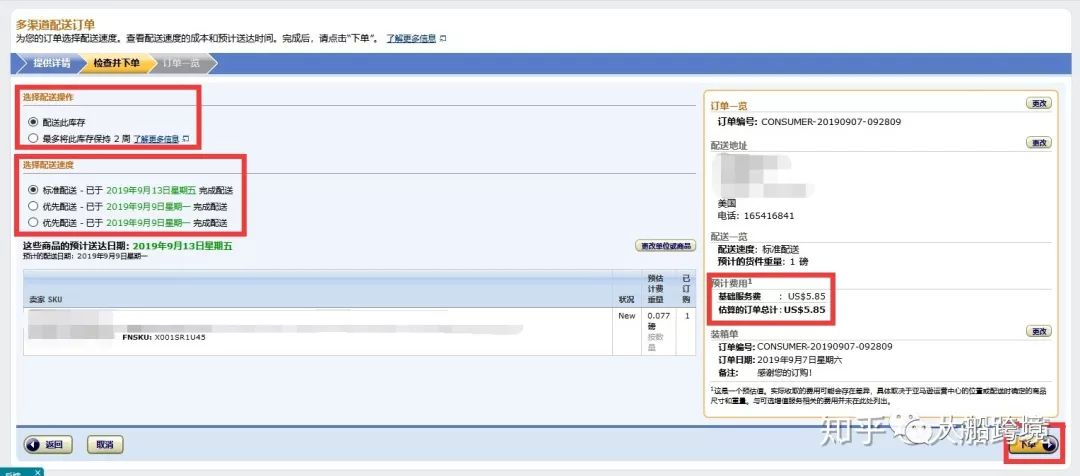Click country text 美国
This screenshot has height=476, width=1080.
[727, 203]
